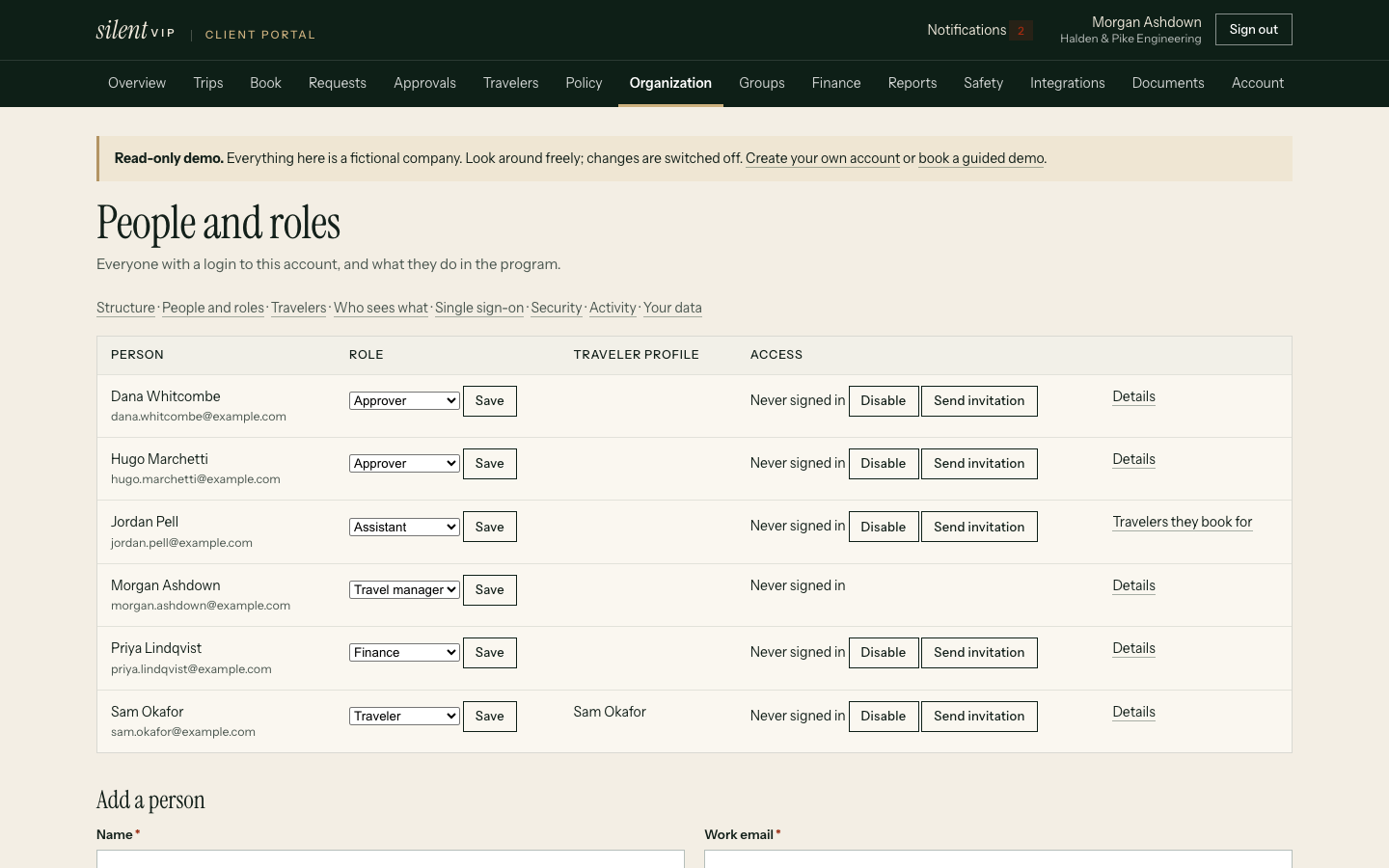Image resolution: width=1389 pixels, height=868 pixels.
Task: Expand Jordan Pell's Assistant role selector
Action: coord(404,527)
